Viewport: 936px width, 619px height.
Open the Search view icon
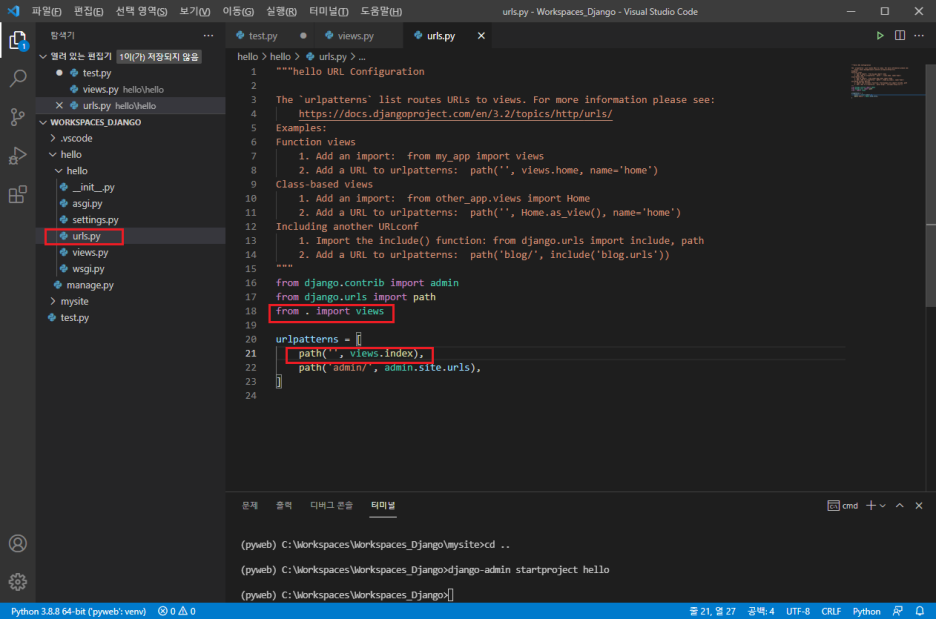coord(18,78)
